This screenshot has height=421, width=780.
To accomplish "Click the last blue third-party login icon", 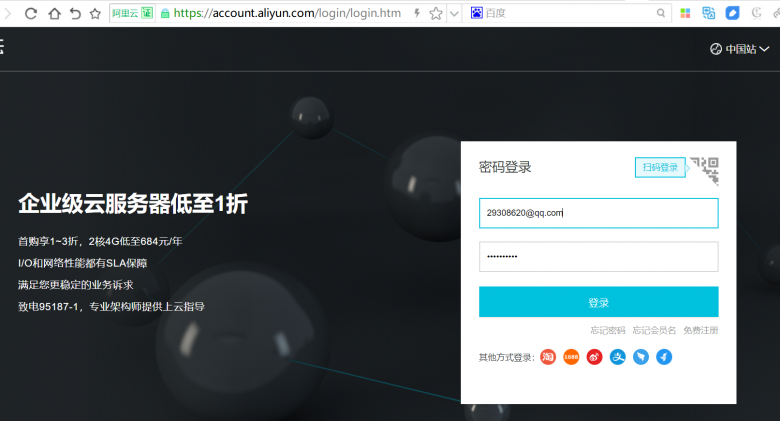I will tap(664, 357).
